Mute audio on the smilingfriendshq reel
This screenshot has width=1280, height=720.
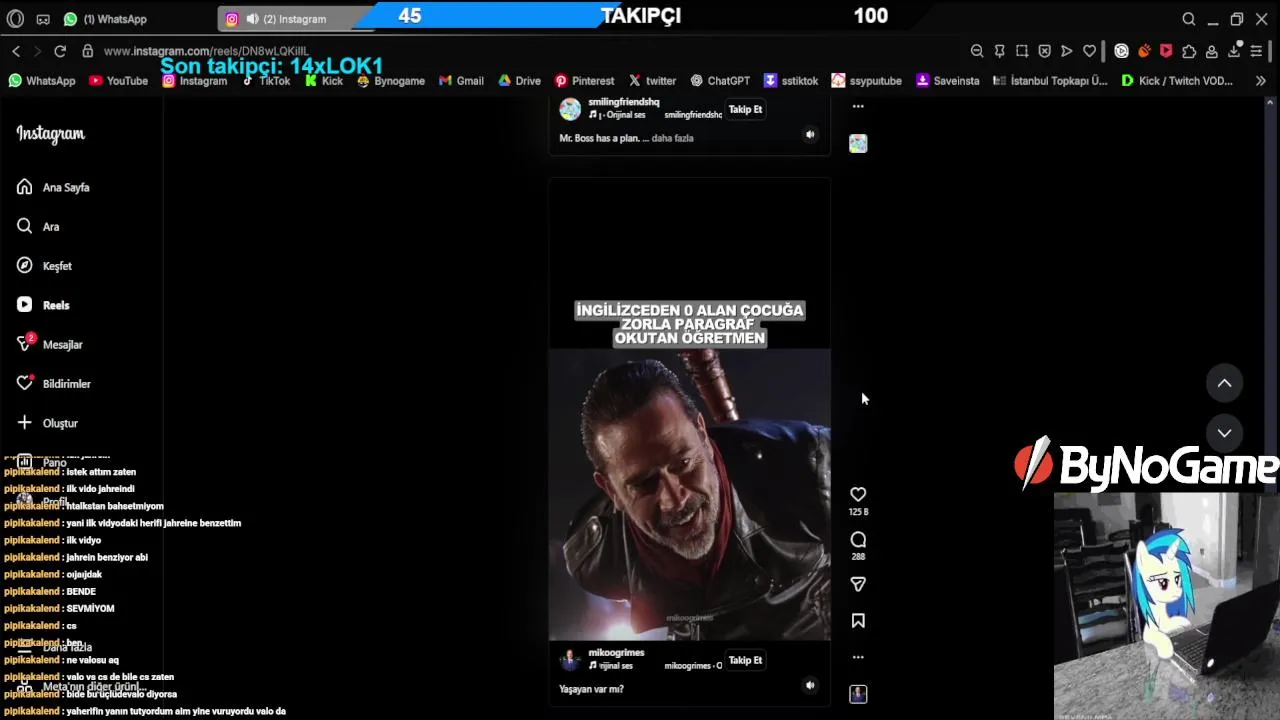coord(810,134)
